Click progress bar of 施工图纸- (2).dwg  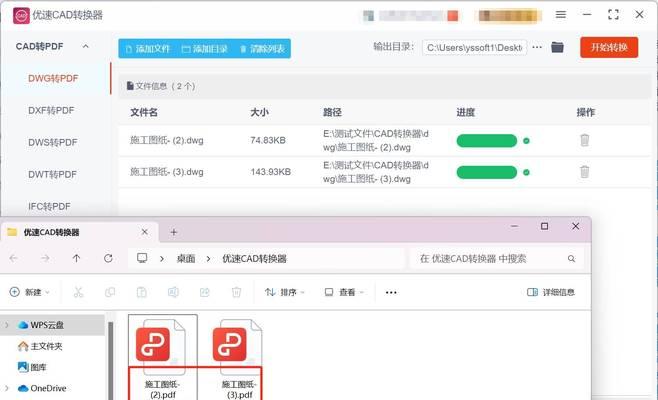tap(487, 141)
